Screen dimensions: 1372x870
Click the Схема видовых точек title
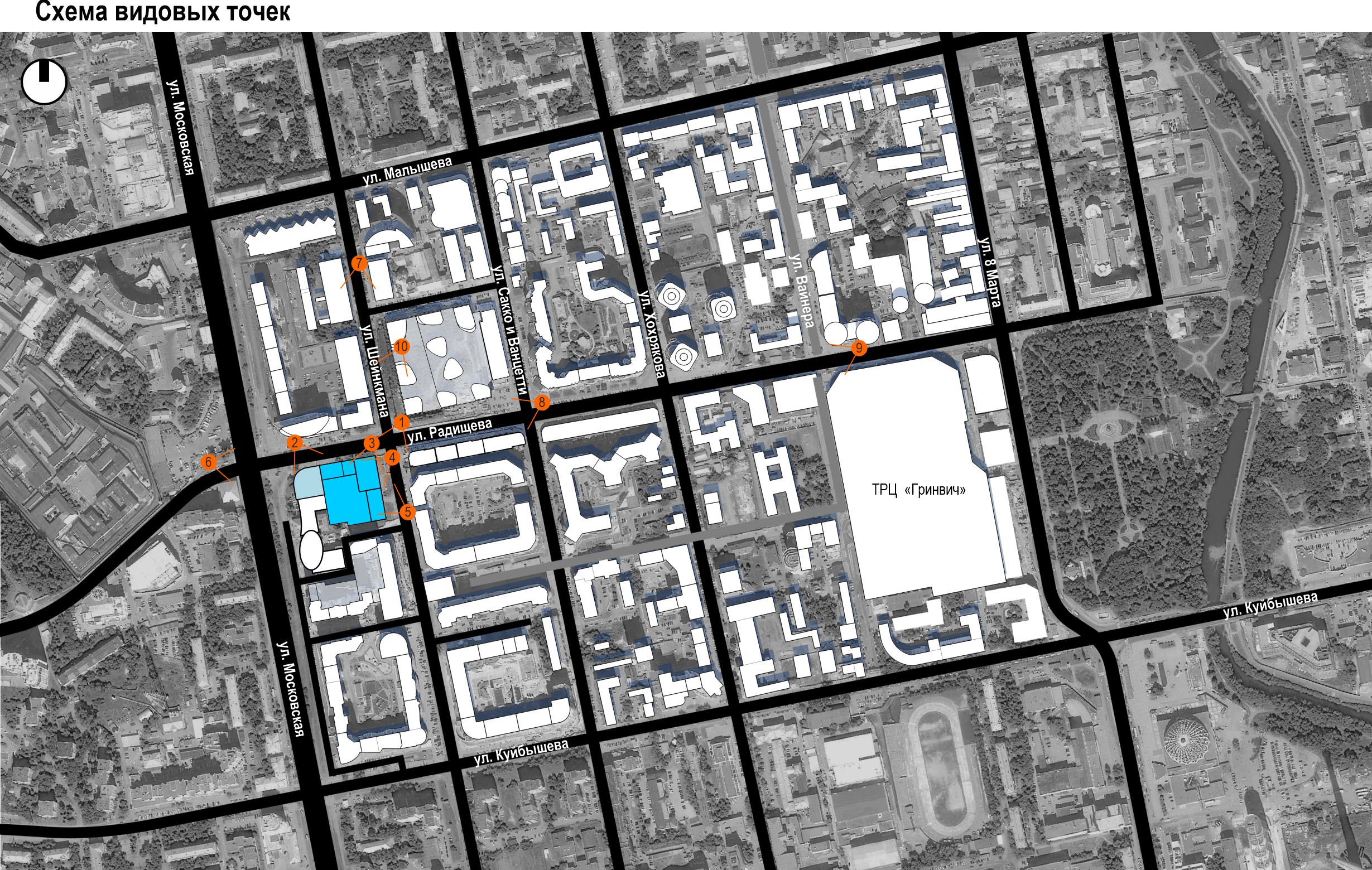(163, 11)
